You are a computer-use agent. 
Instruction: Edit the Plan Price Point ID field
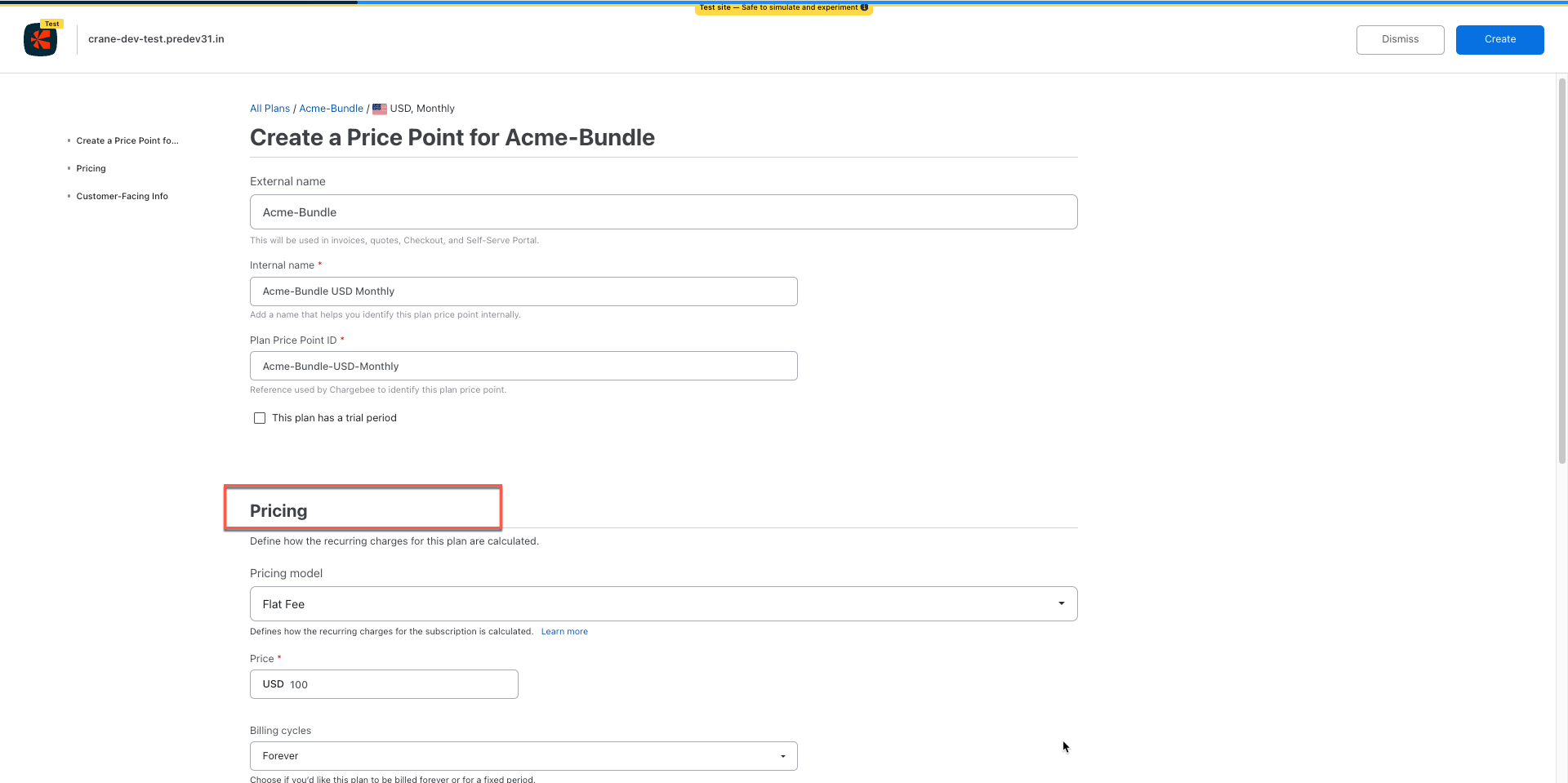pyautogui.click(x=523, y=366)
